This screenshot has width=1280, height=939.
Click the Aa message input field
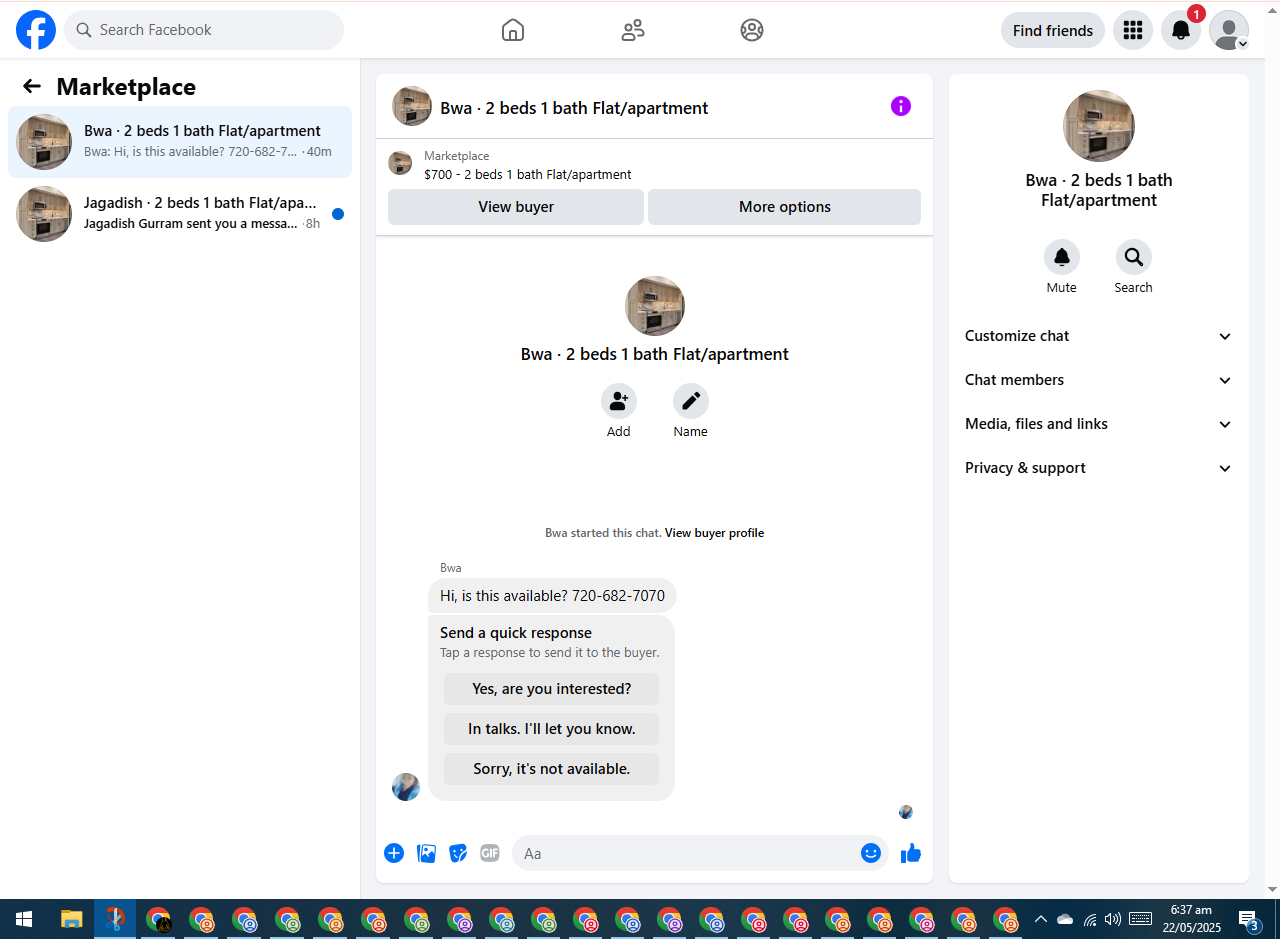(685, 853)
